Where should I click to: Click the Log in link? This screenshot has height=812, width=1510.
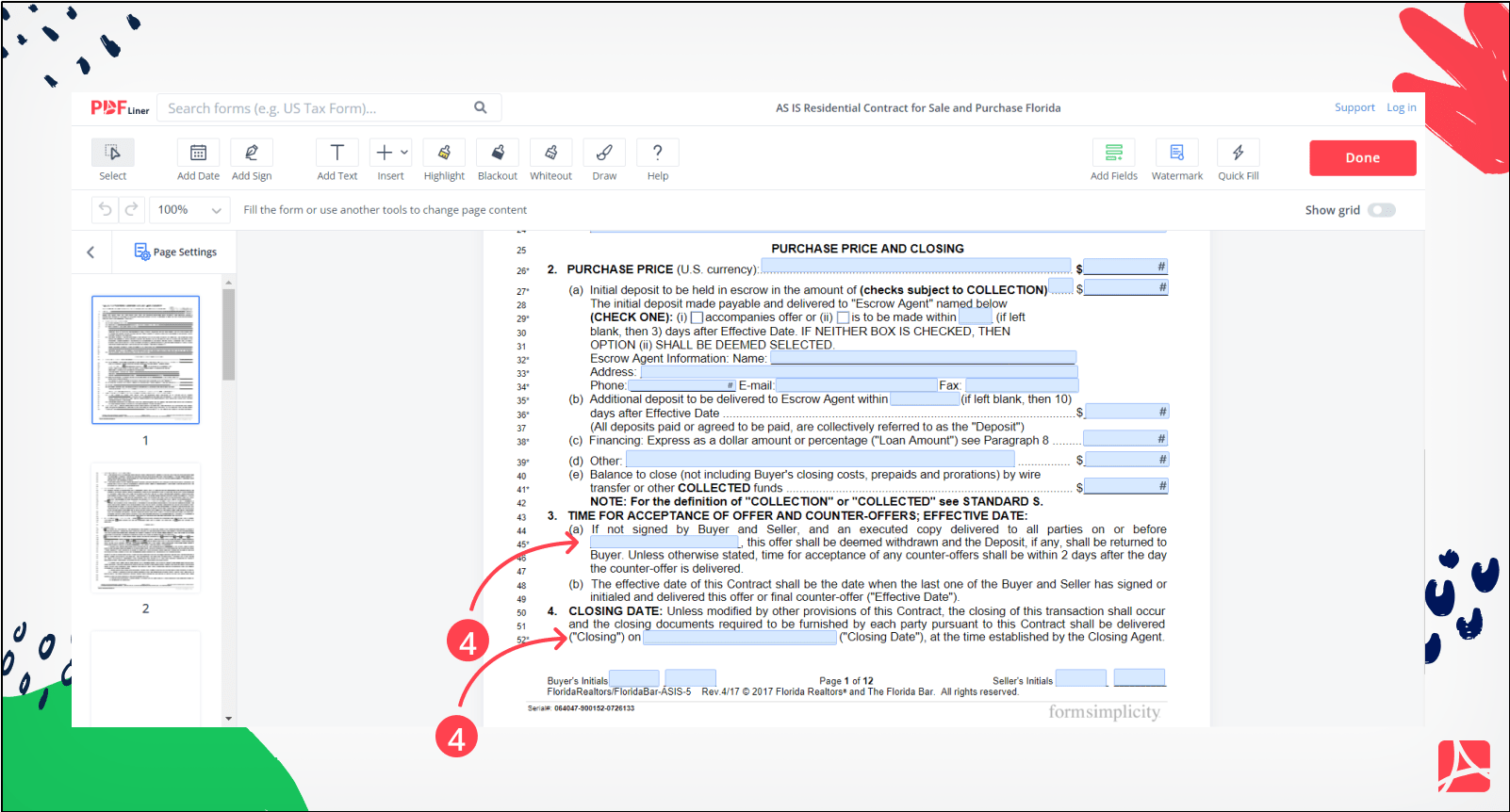pyautogui.click(x=1401, y=107)
